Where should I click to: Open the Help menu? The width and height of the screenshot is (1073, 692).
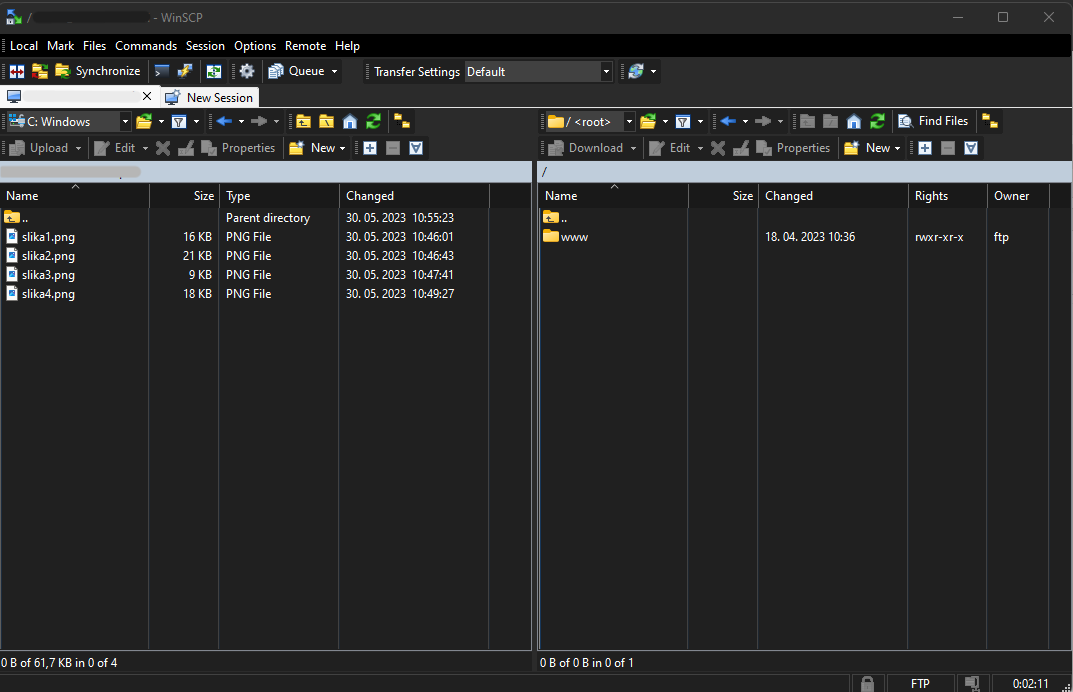pos(347,46)
